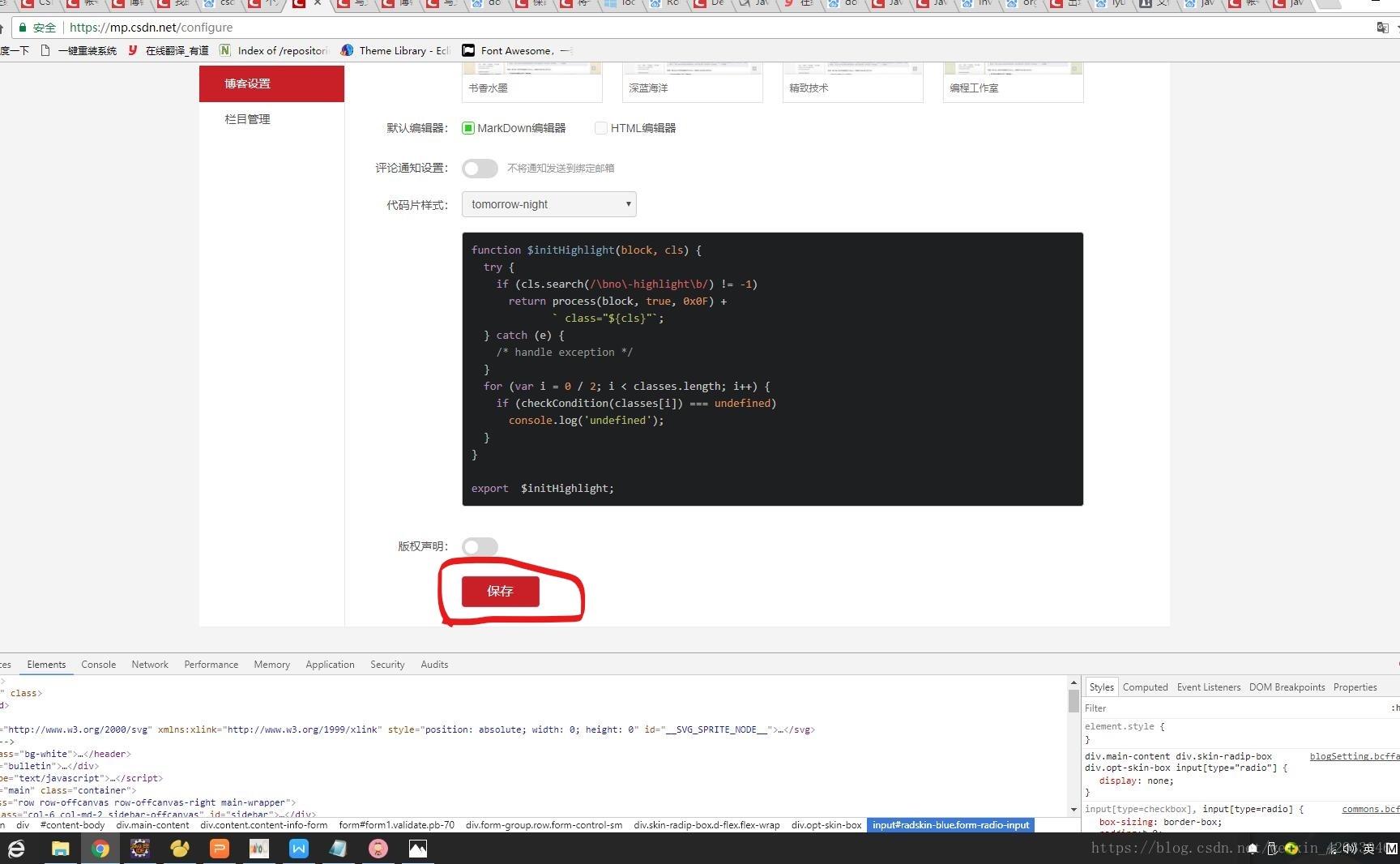The width and height of the screenshot is (1400, 864).
Task: Switch to the DevTools Application tab
Action: click(x=330, y=665)
